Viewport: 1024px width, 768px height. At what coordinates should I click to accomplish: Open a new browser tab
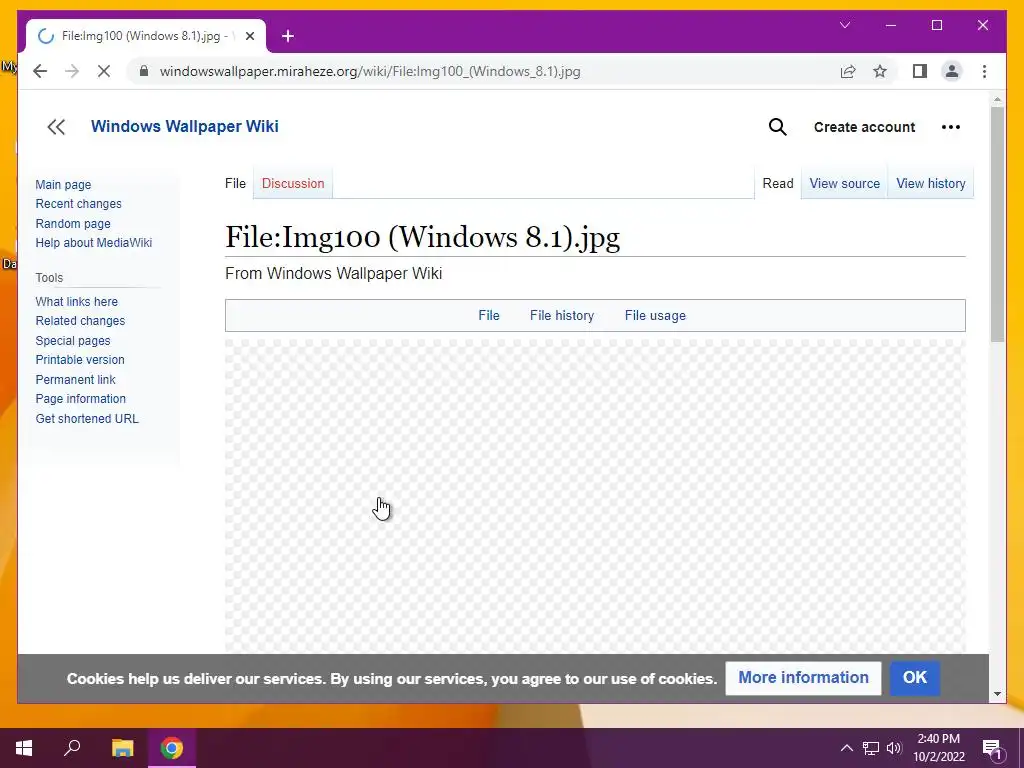coord(288,36)
